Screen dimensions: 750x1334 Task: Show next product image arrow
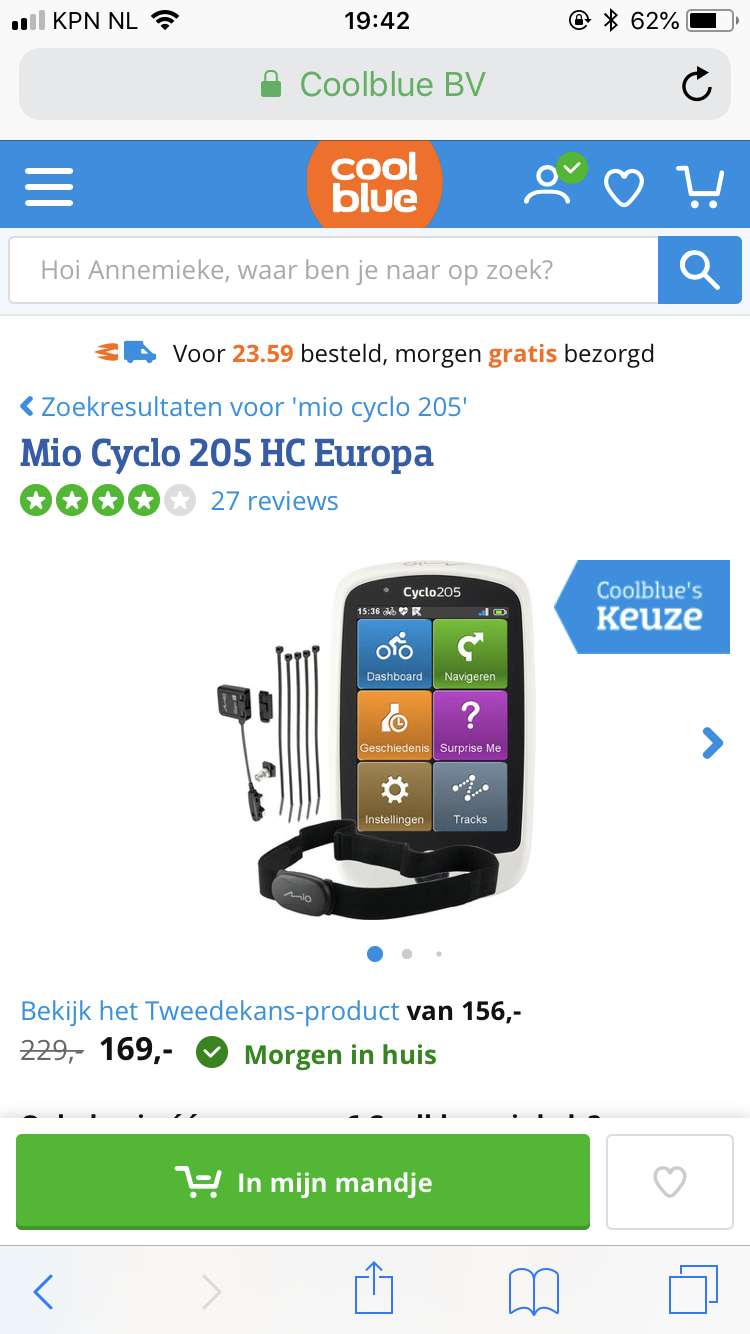point(712,743)
